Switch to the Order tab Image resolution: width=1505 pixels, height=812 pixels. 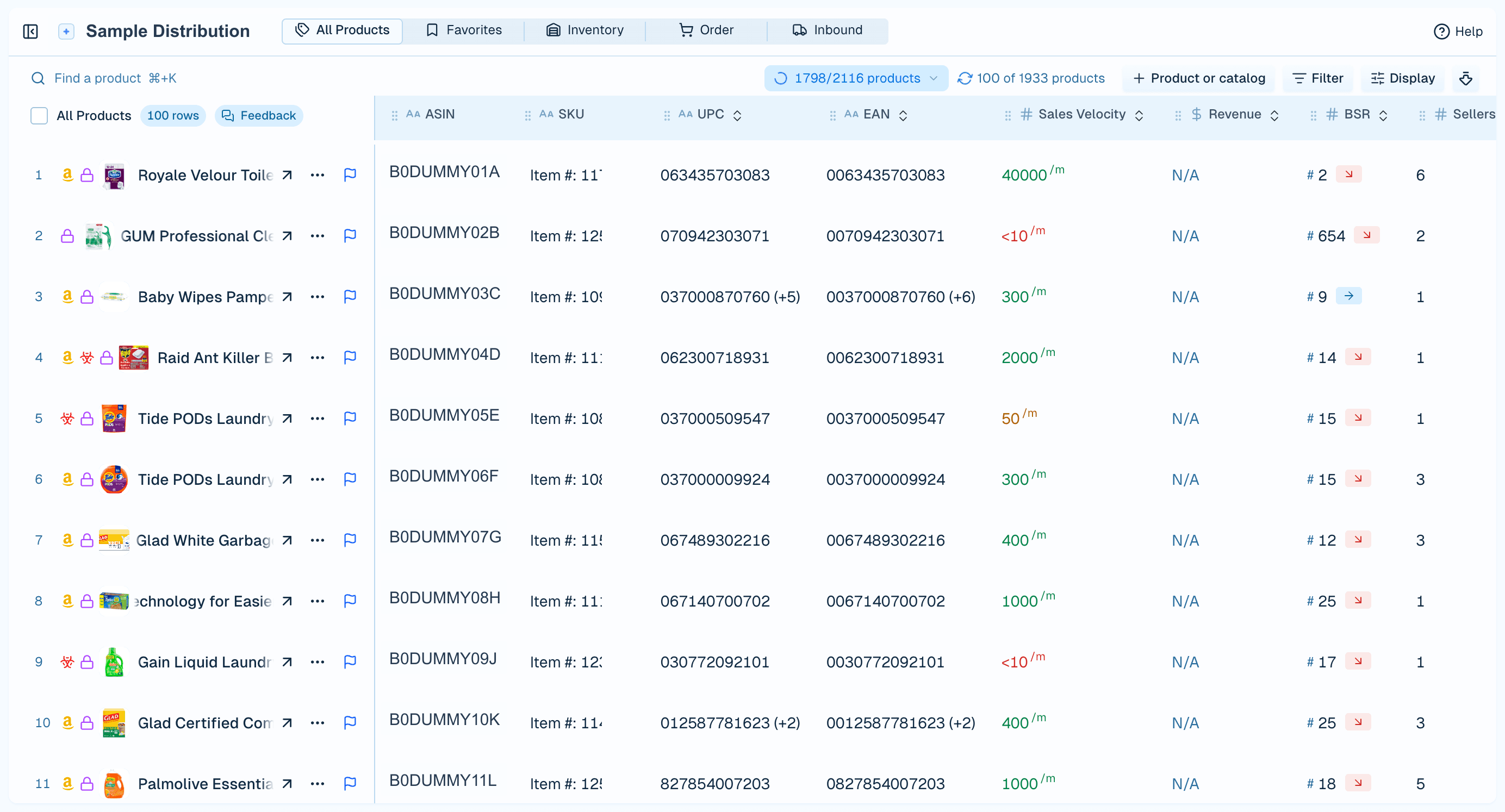pos(706,30)
